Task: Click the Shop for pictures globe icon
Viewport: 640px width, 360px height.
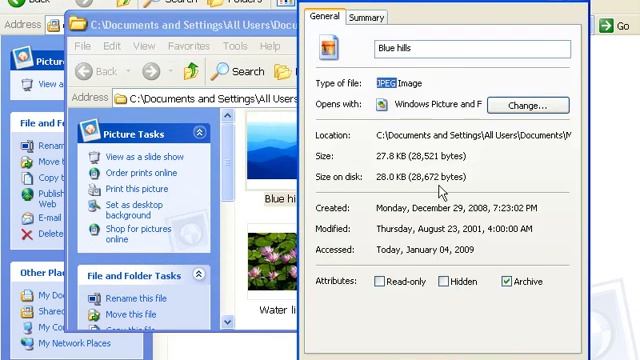Action: [x=94, y=229]
